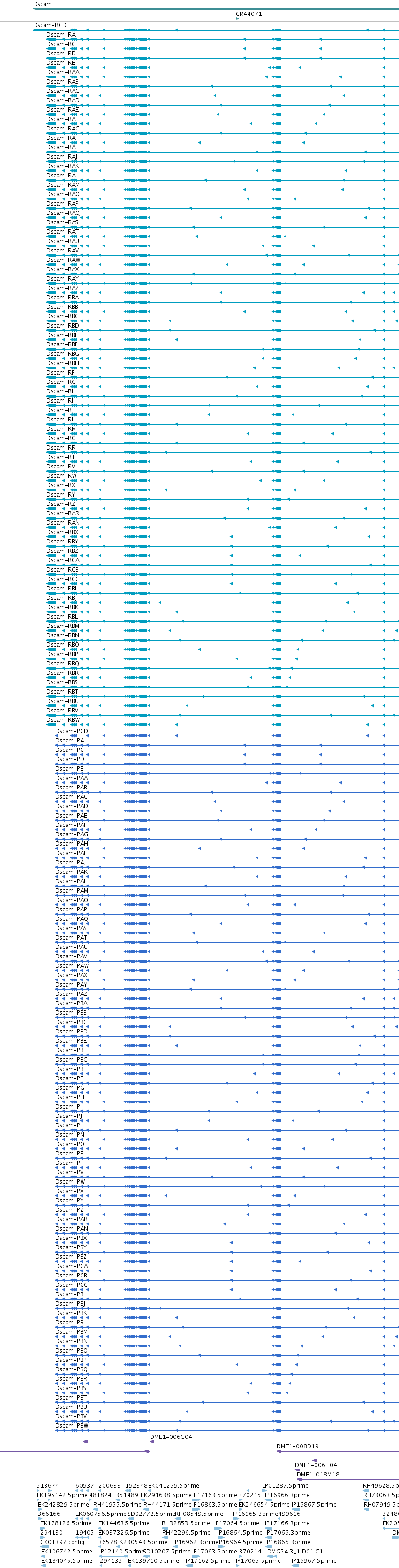Image resolution: width=399 pixels, height=1568 pixels.
Task: Click the Dscam-RF transcript label
Action: click(x=61, y=373)
